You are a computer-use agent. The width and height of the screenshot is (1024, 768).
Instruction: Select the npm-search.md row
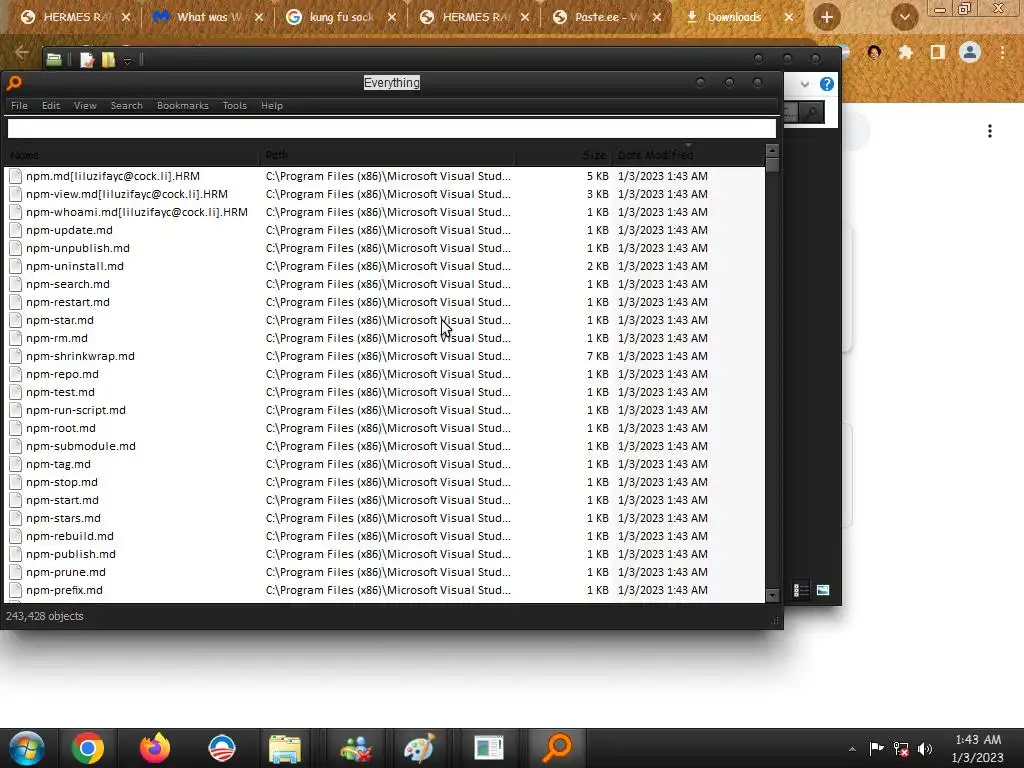(384, 284)
